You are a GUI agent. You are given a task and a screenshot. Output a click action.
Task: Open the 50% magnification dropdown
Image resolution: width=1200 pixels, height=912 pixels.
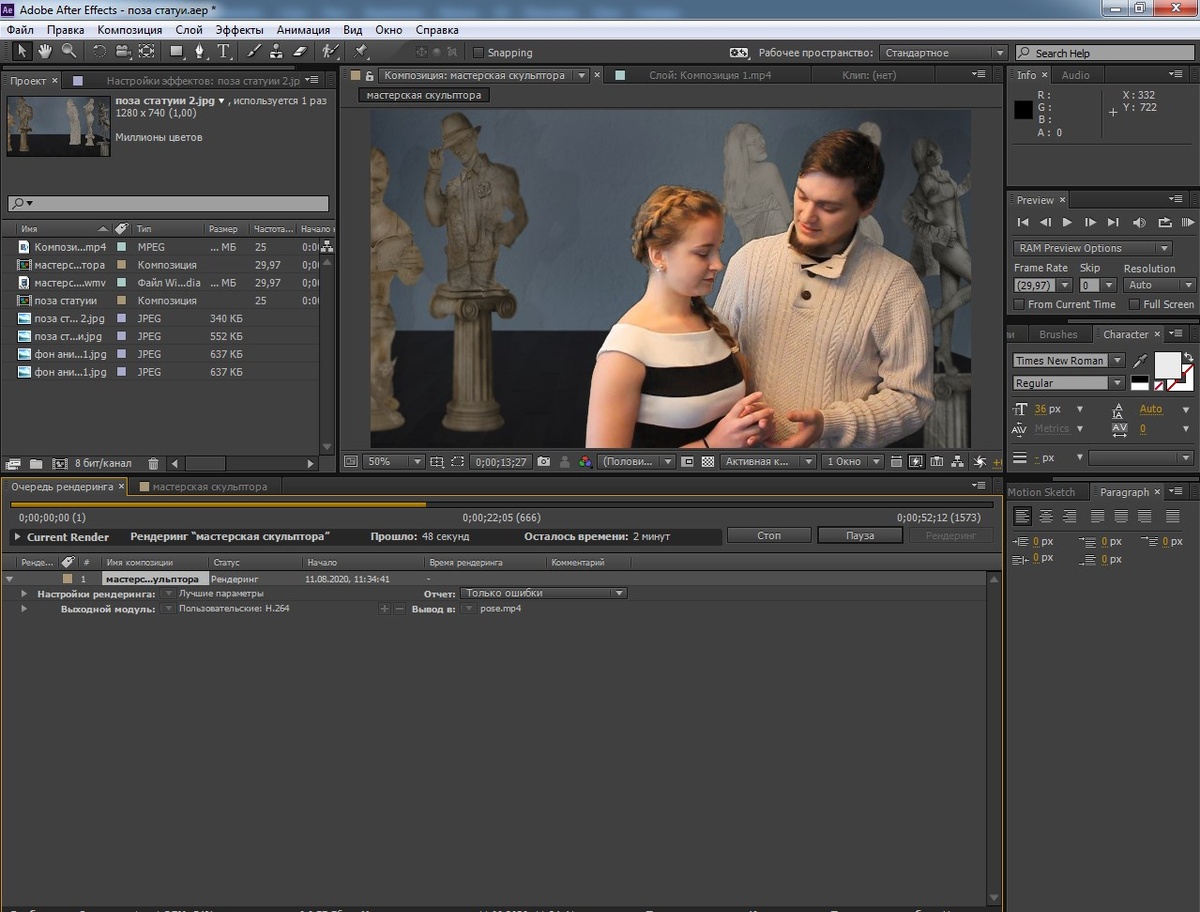394,462
